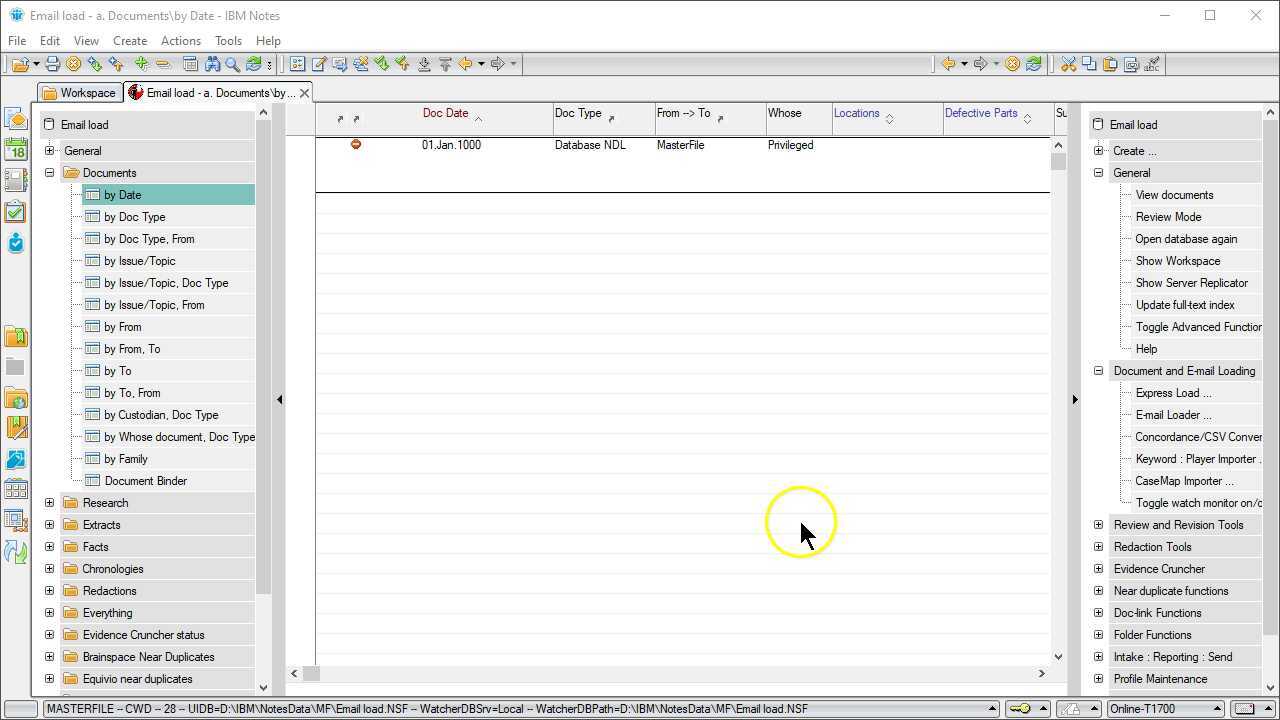This screenshot has width=1280, height=720.
Task: Open Calendar from the left sidebar
Action: click(x=15, y=150)
